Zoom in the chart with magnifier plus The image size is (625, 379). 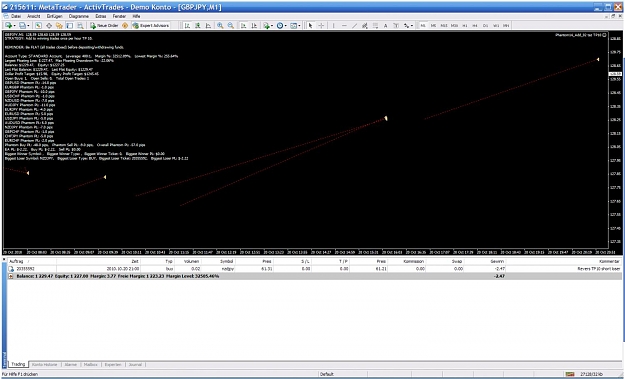(220, 26)
